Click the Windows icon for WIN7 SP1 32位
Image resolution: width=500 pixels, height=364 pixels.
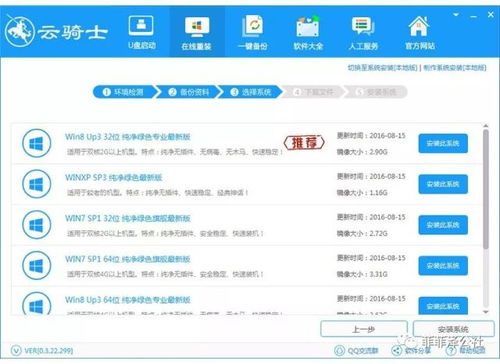point(37,225)
